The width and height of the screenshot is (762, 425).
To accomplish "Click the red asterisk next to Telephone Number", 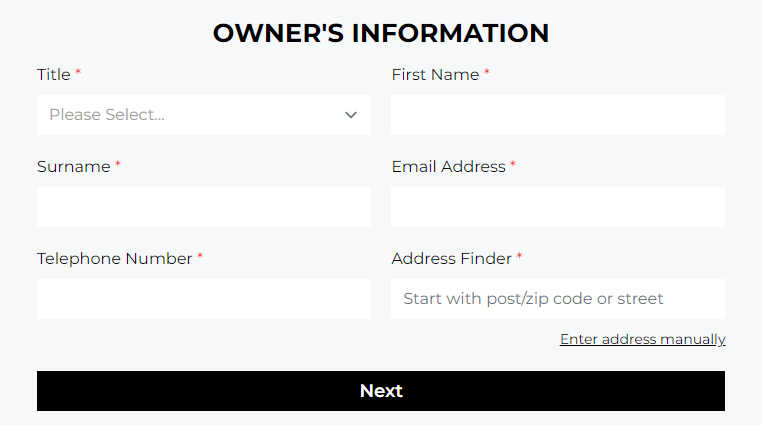I will tap(200, 257).
